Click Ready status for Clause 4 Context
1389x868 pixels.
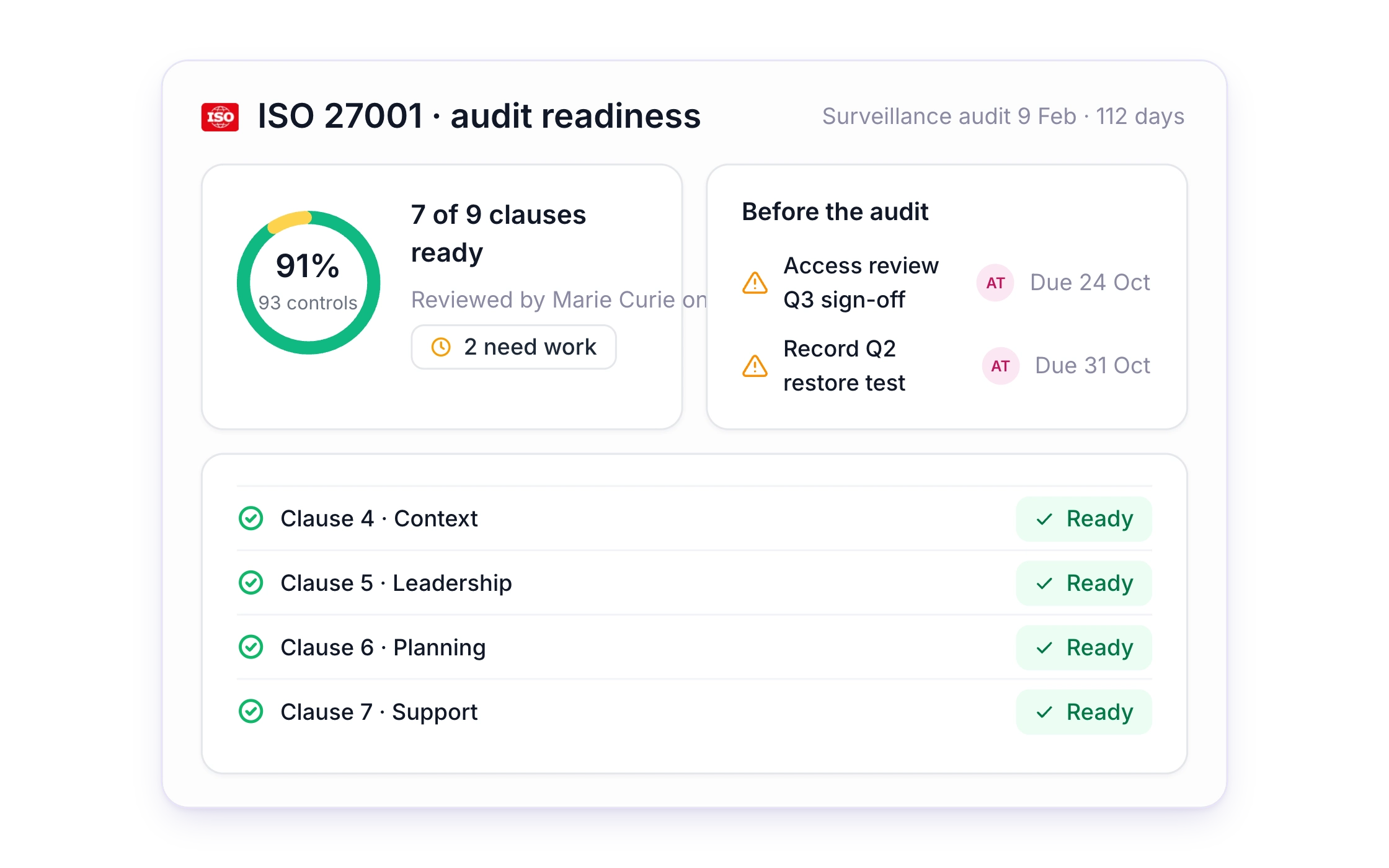pos(1084,519)
